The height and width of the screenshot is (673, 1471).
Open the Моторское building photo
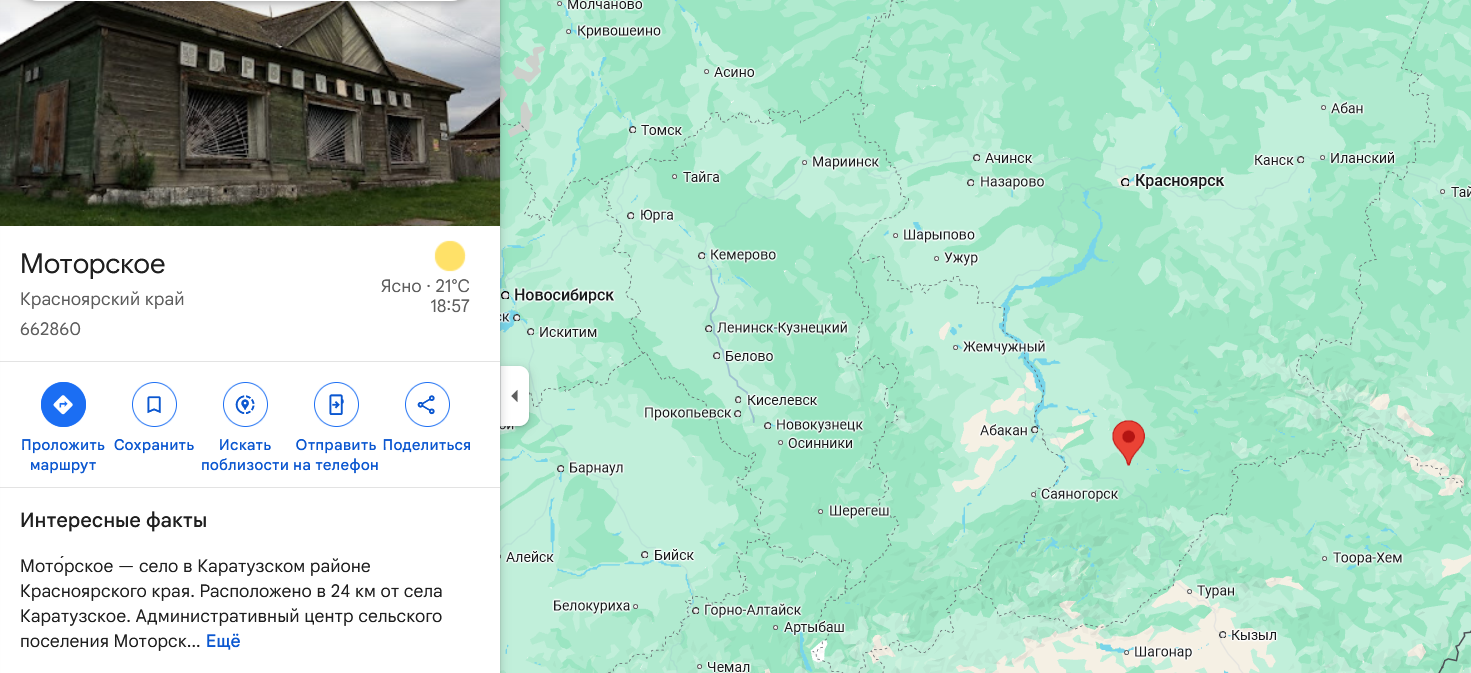click(250, 113)
